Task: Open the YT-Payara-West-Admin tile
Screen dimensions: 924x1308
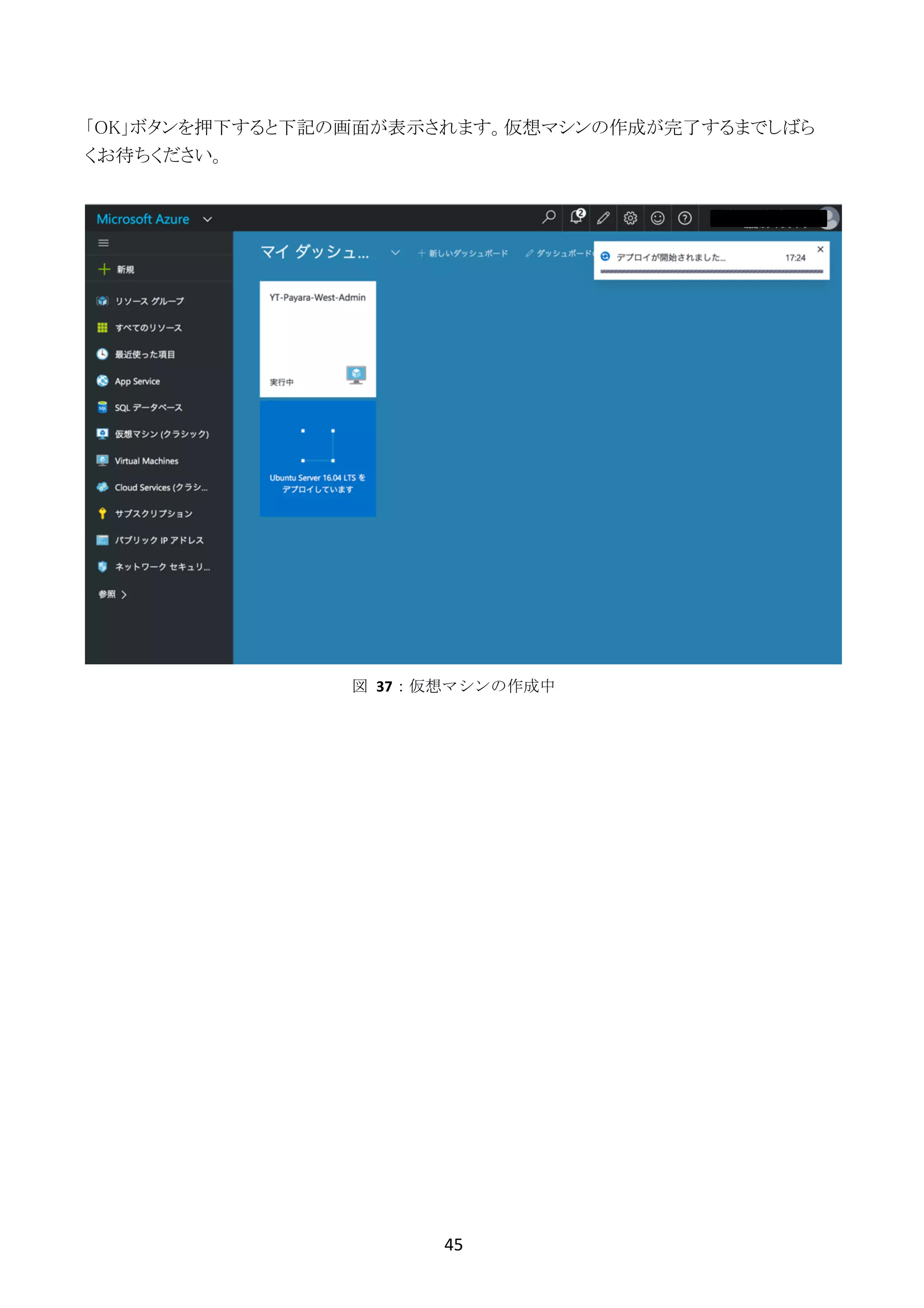Action: tap(318, 339)
